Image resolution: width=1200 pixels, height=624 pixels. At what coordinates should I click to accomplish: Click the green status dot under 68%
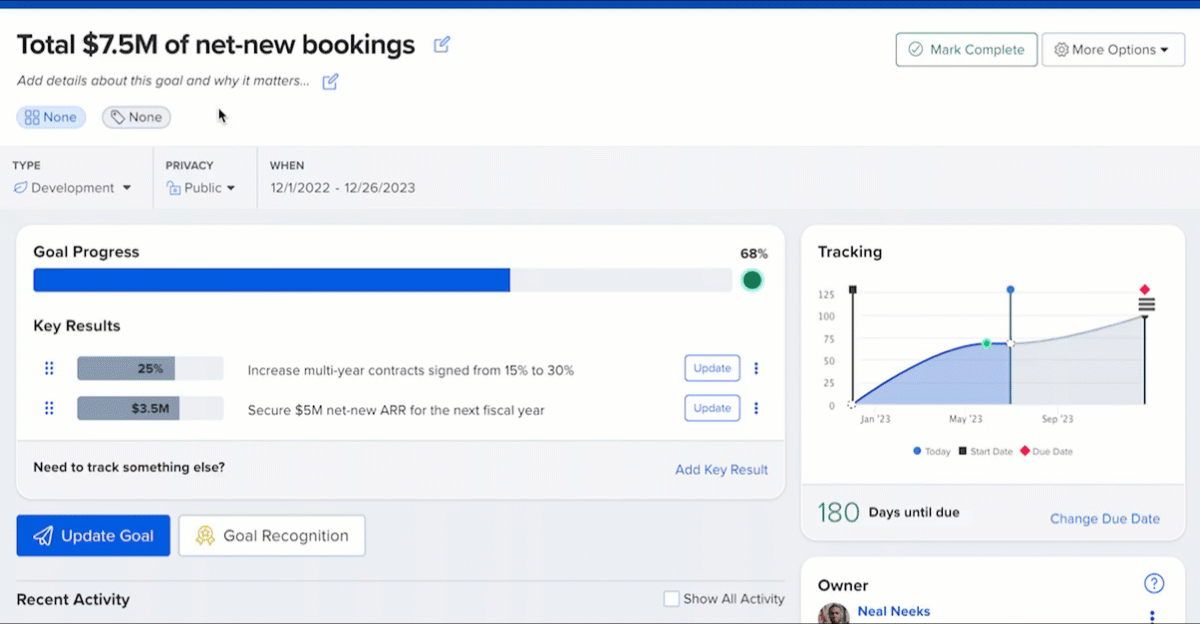[752, 280]
